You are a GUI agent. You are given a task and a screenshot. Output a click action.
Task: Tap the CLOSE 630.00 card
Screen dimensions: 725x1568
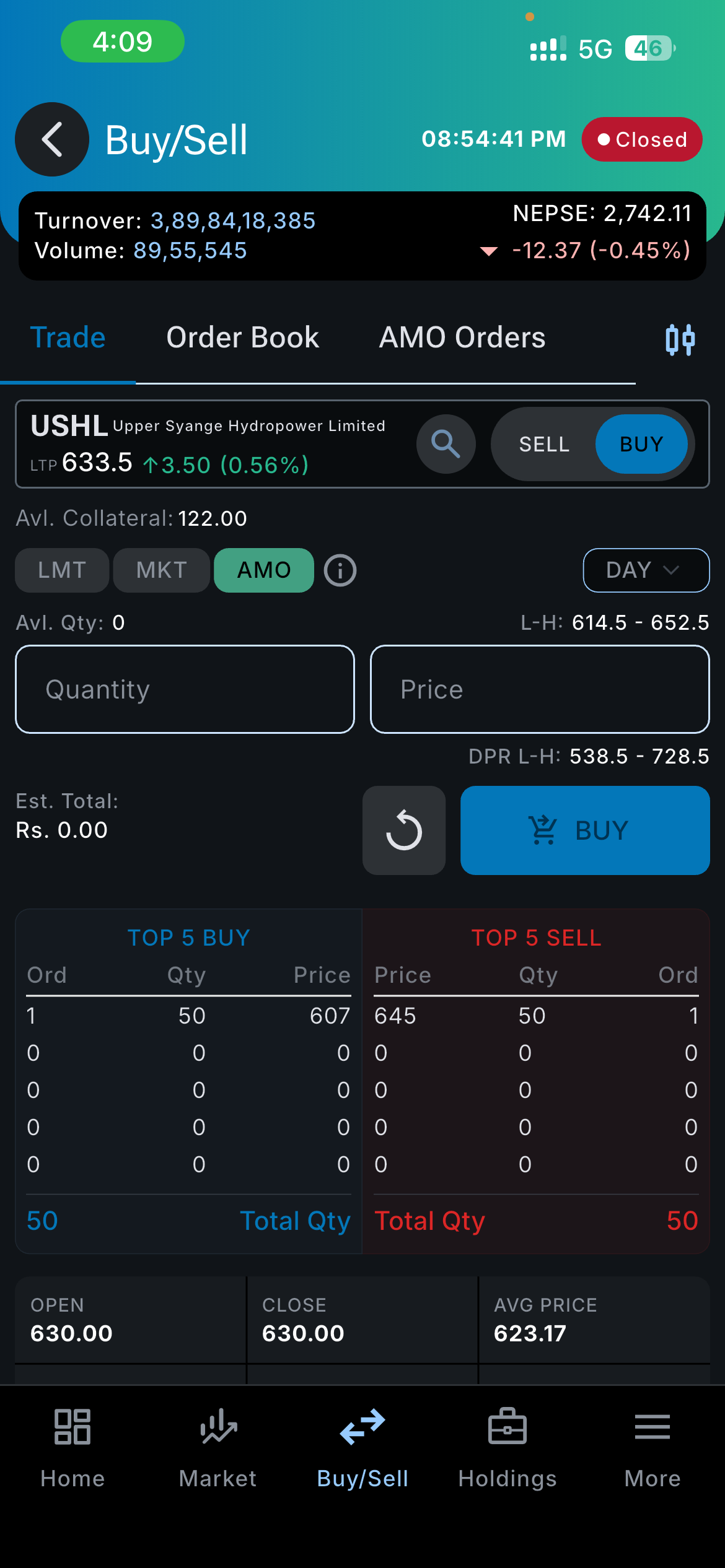click(362, 1320)
